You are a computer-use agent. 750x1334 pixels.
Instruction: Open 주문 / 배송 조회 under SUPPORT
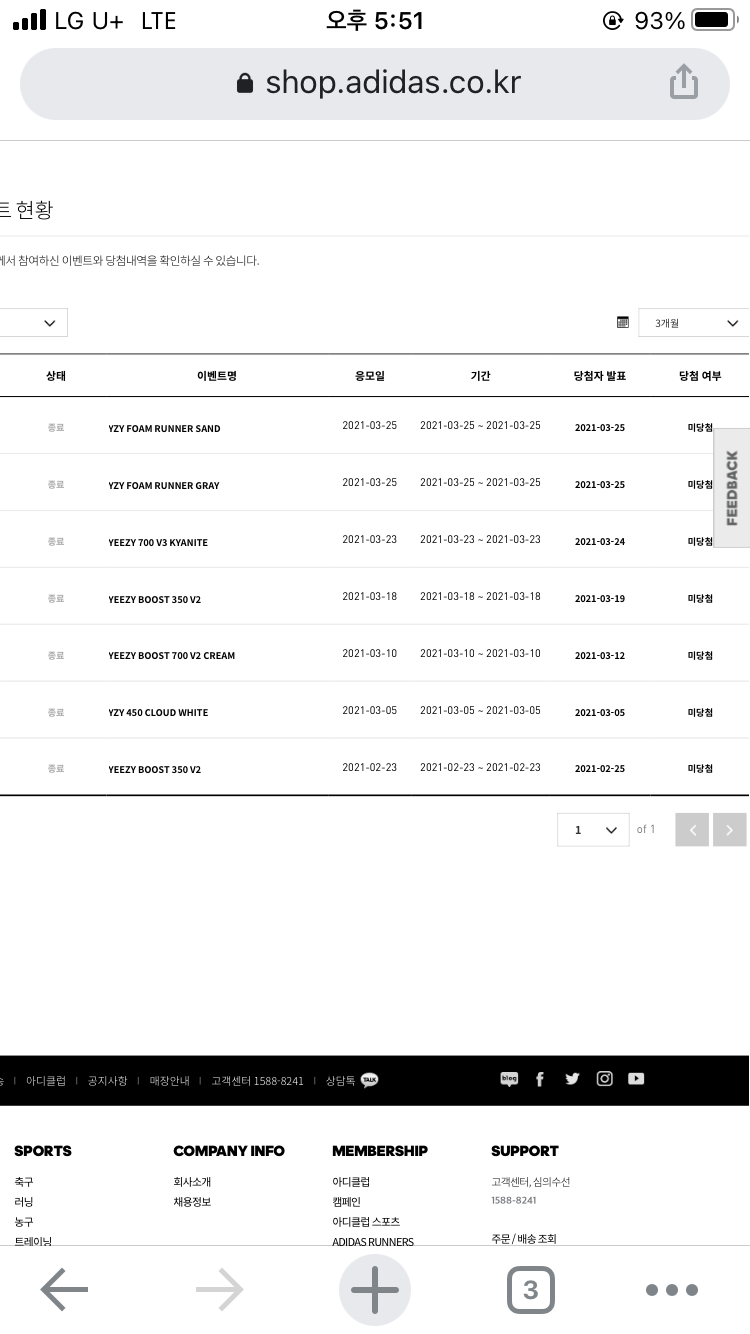coord(524,1239)
